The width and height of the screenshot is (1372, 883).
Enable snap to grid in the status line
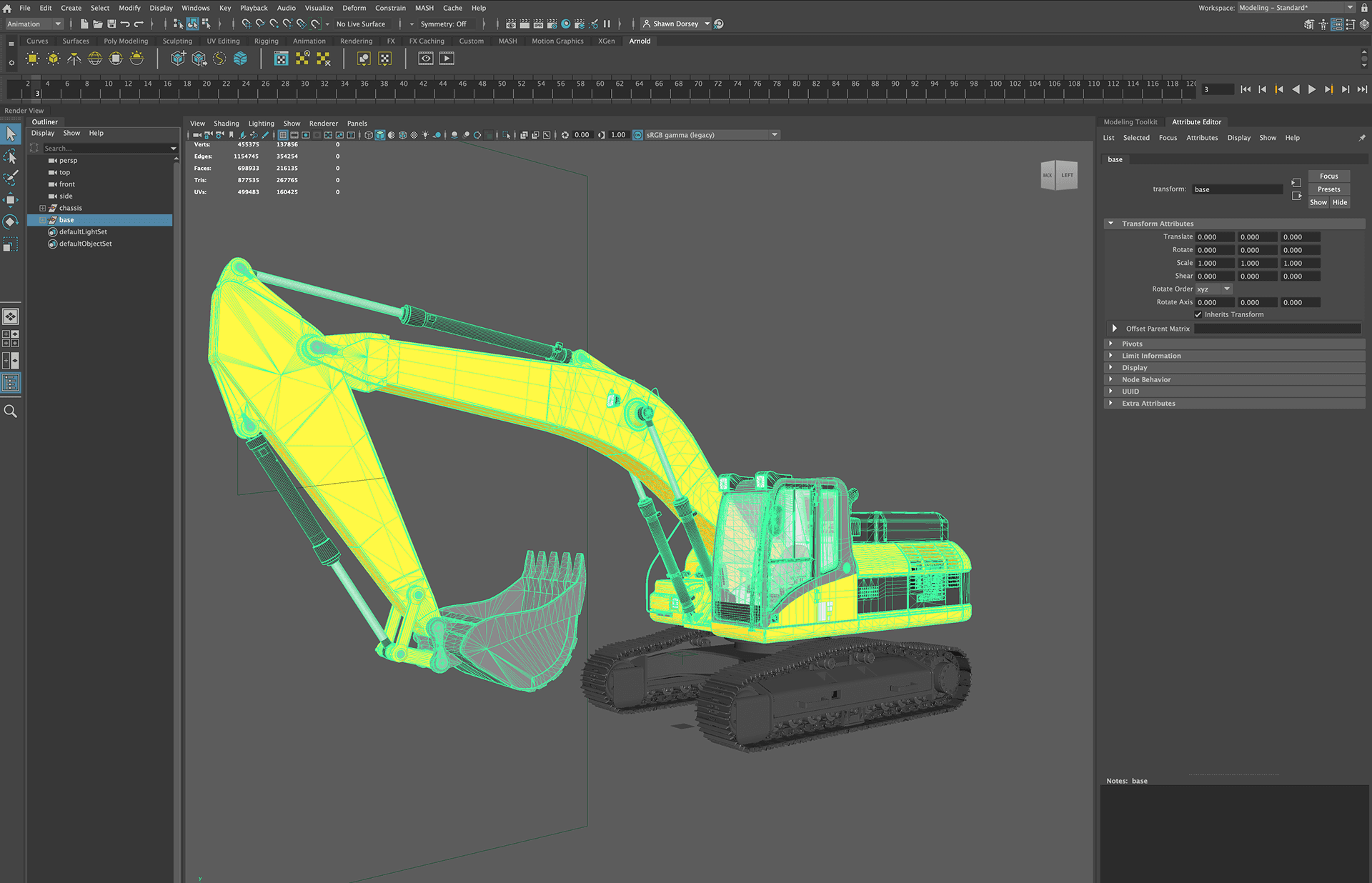click(247, 24)
